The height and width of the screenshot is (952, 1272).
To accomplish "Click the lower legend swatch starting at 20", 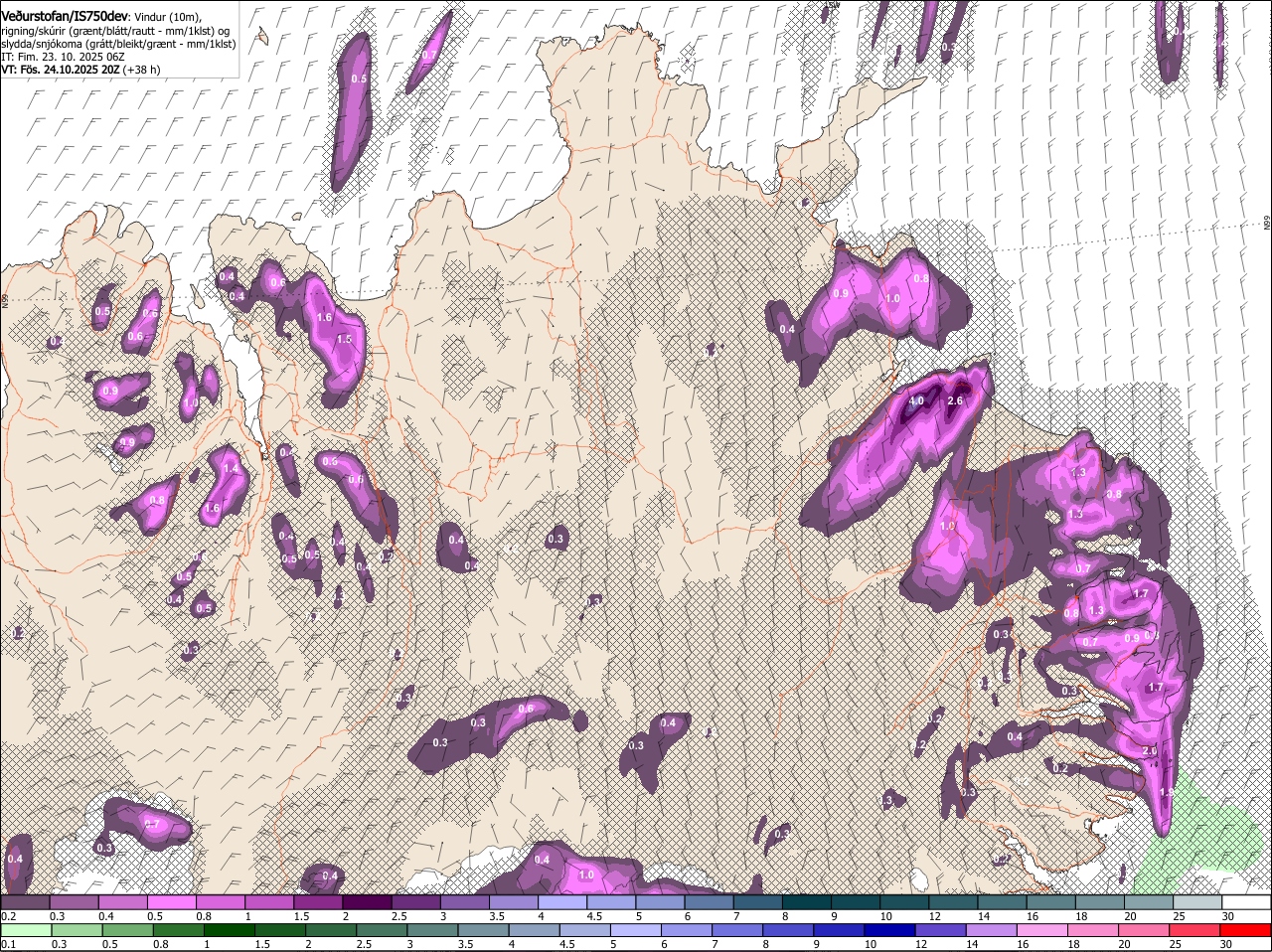I will (1146, 930).
